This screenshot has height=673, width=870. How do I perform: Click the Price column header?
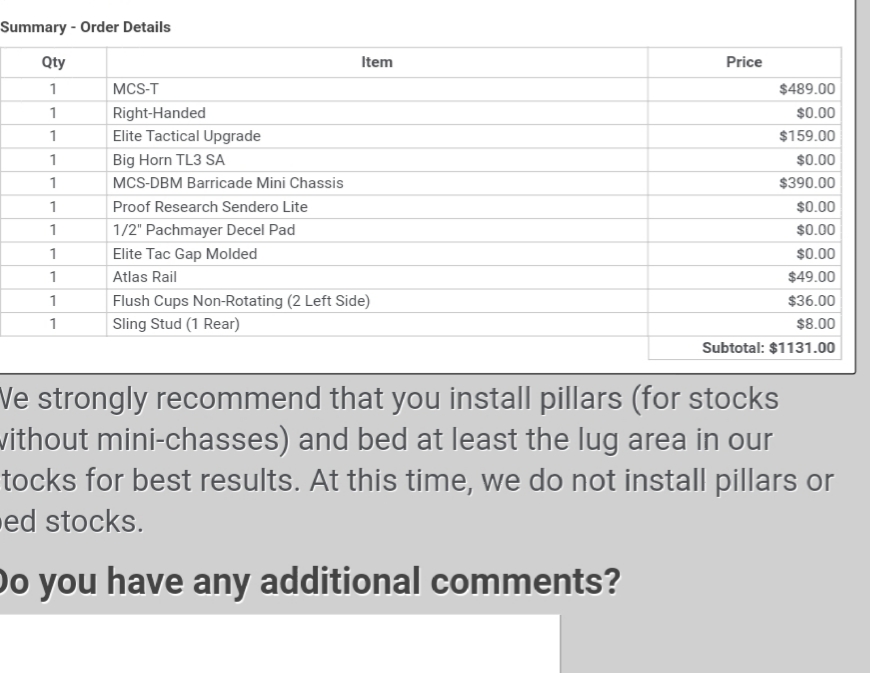click(744, 62)
